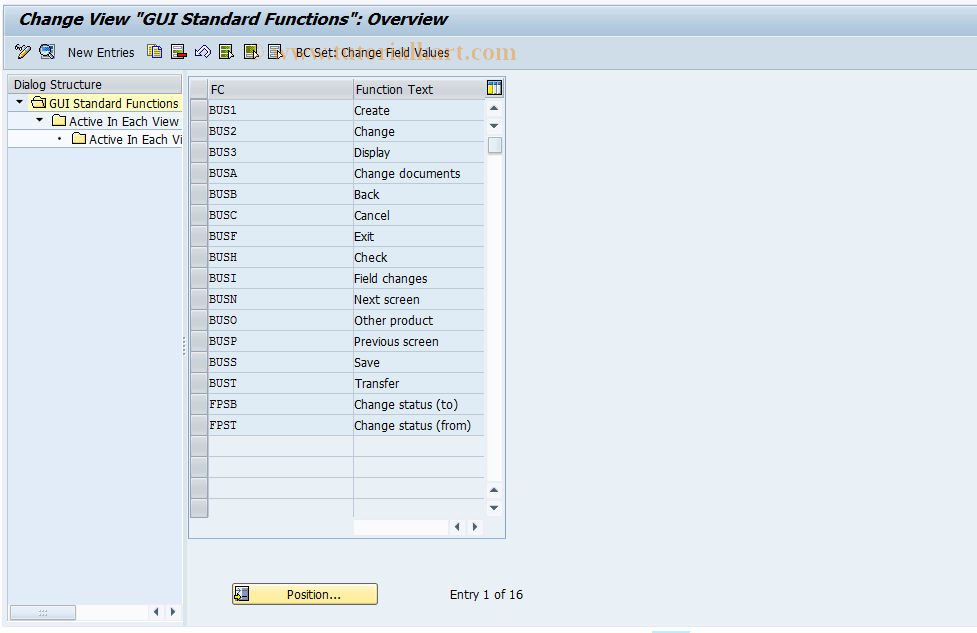
Task: Click dialog structure scroll left arrow
Action: (x=156, y=612)
